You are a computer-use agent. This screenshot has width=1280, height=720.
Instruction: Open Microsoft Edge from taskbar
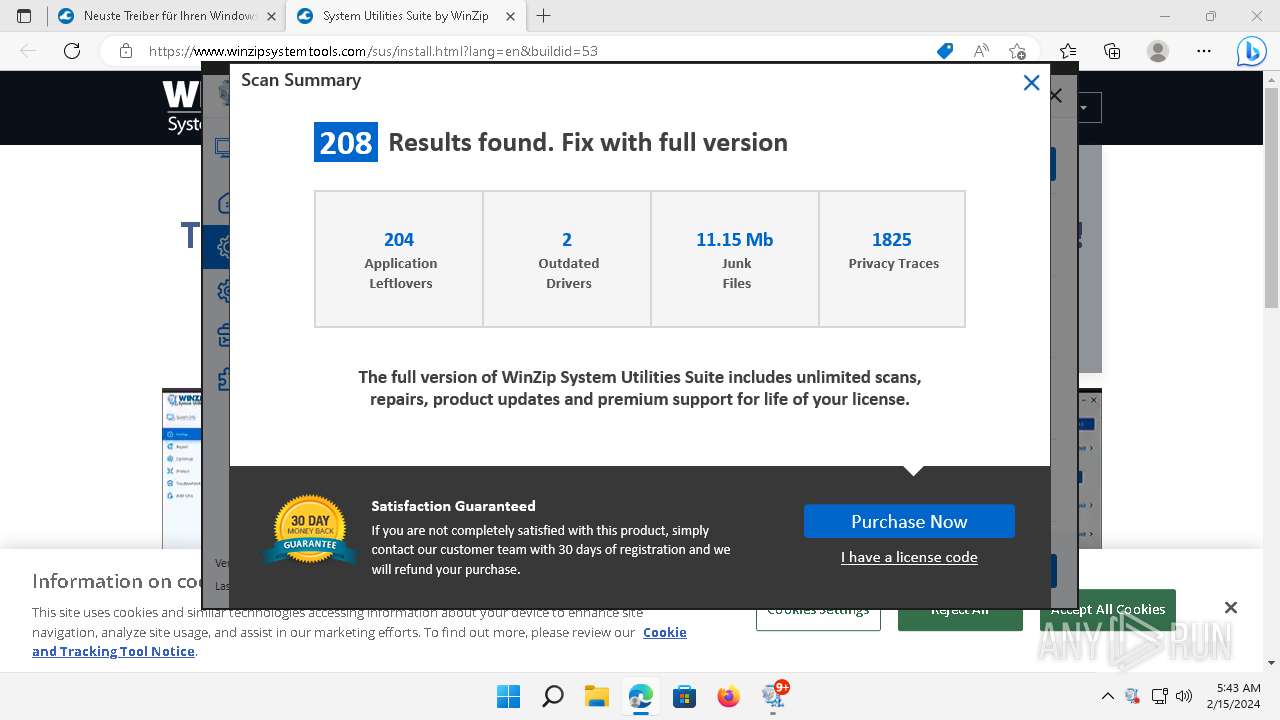[x=640, y=696]
